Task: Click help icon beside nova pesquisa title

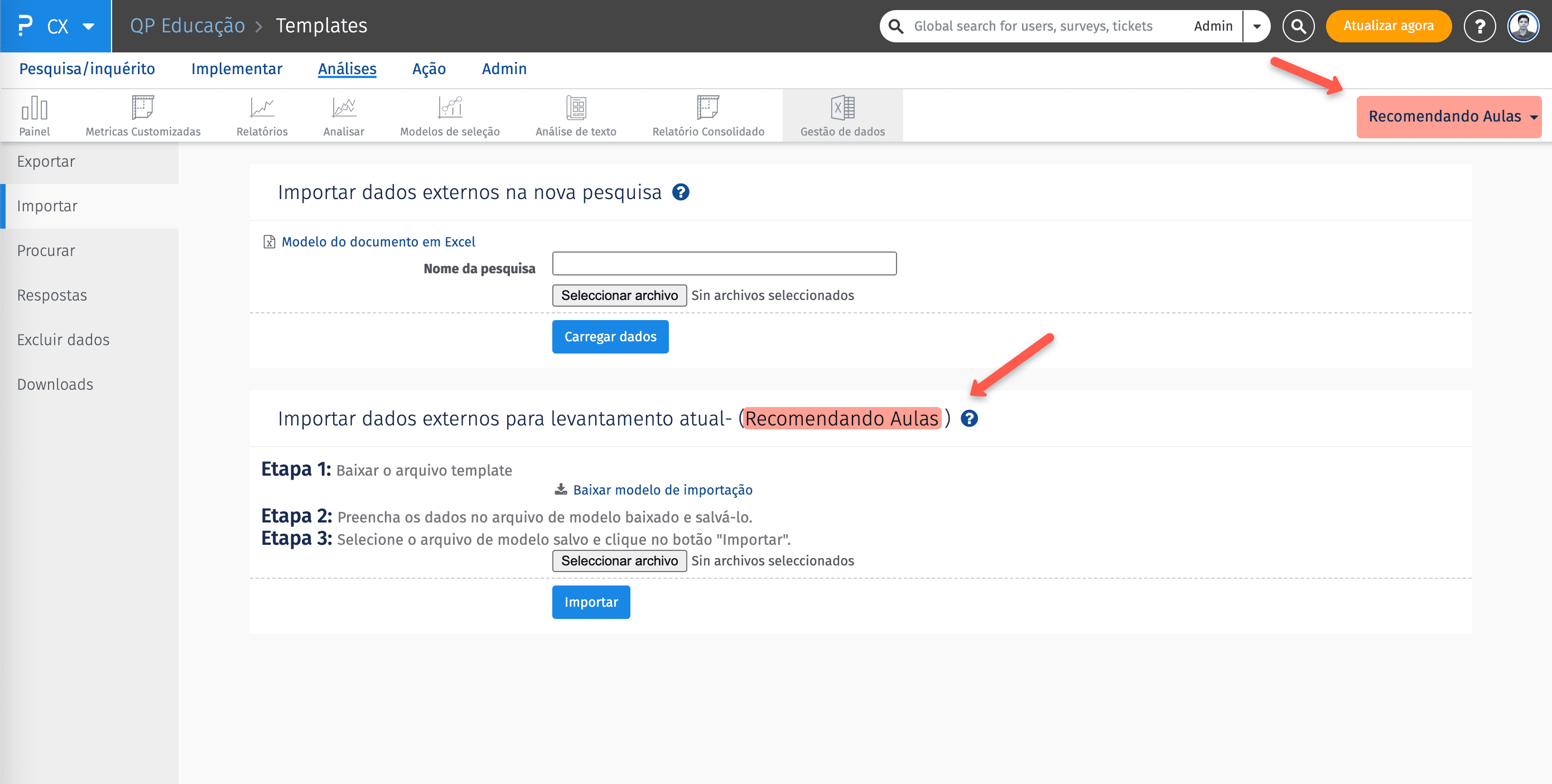Action: 681,192
